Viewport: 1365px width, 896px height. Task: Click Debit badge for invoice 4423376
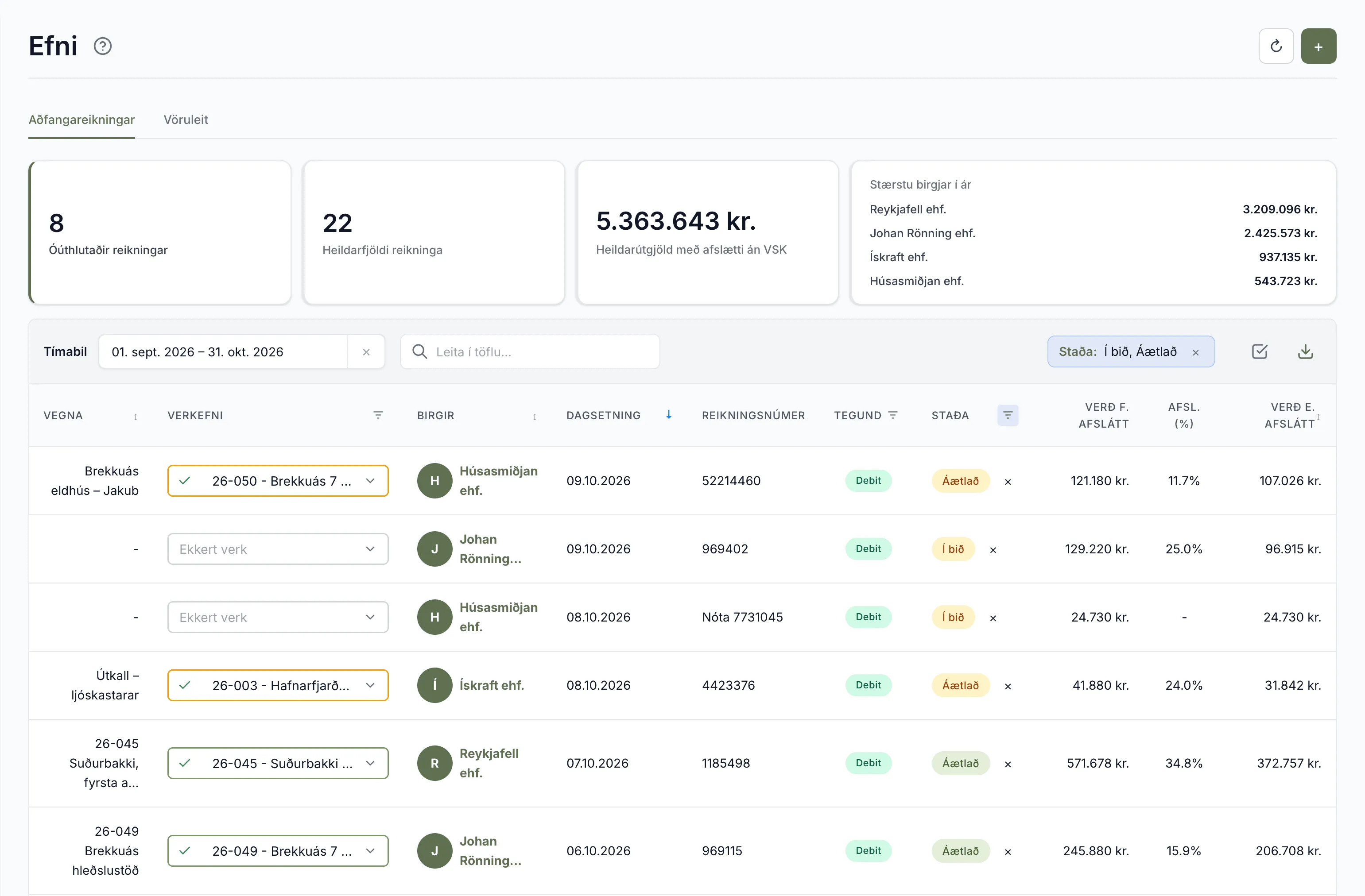click(869, 686)
